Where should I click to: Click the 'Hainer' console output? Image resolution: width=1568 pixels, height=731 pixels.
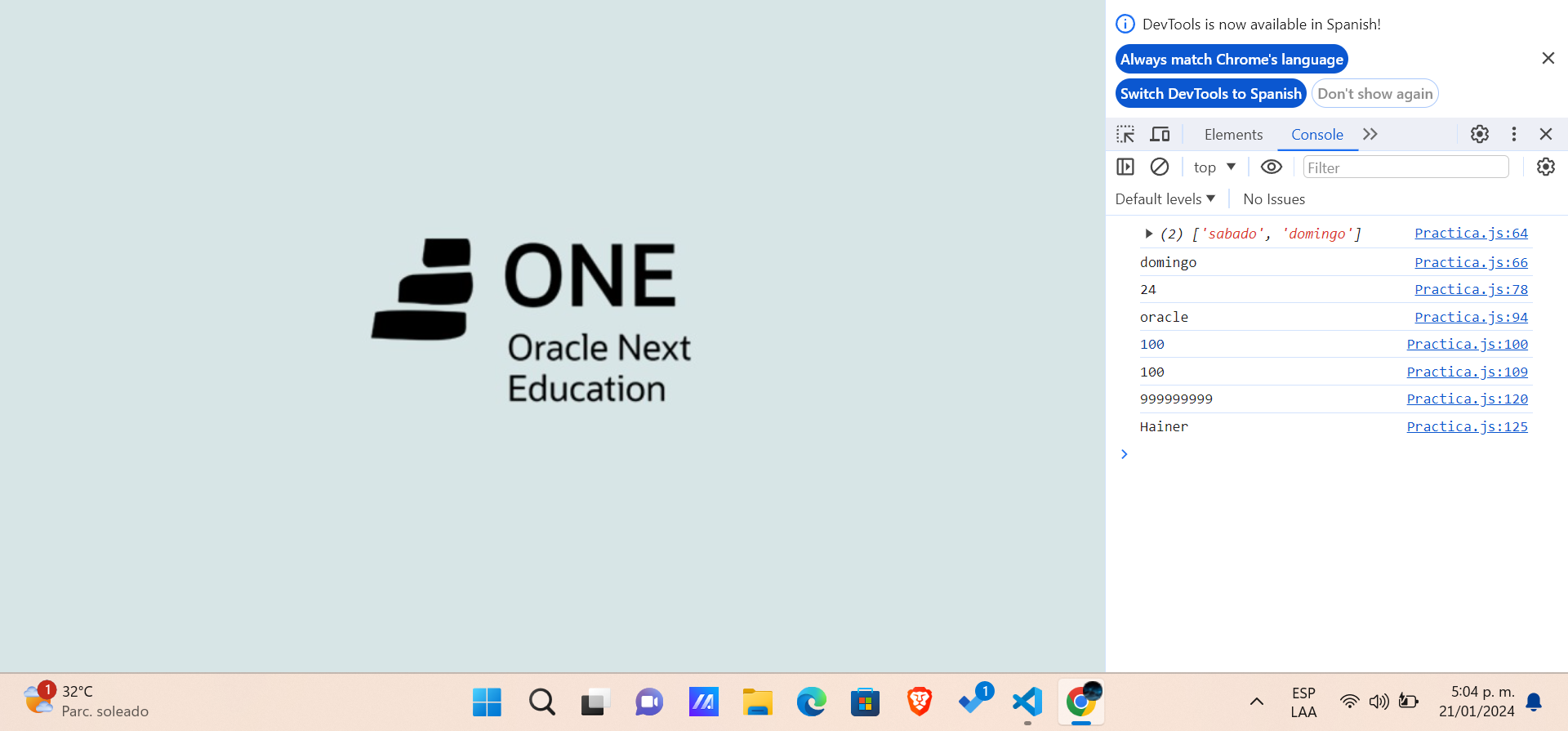pos(1164,426)
